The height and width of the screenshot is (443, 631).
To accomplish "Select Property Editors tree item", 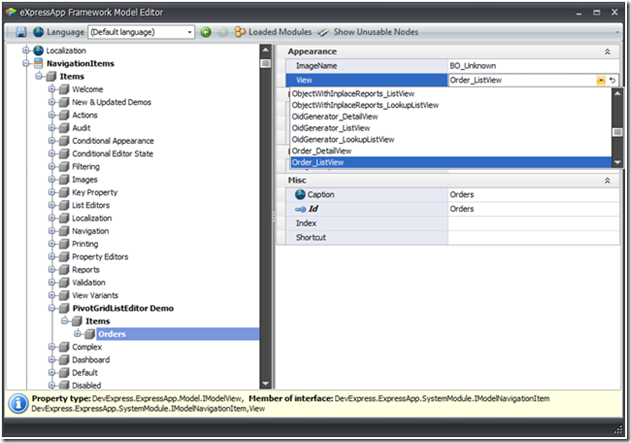I will [x=100, y=256].
